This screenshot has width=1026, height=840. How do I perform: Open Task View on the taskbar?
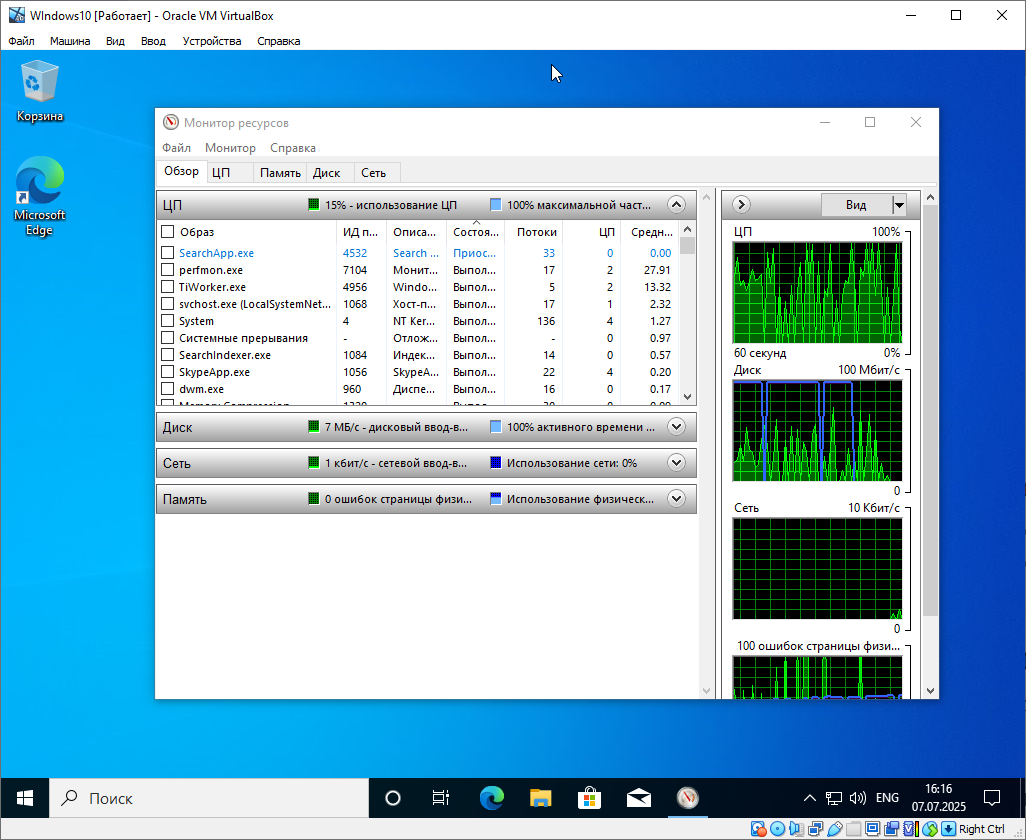[x=441, y=798]
